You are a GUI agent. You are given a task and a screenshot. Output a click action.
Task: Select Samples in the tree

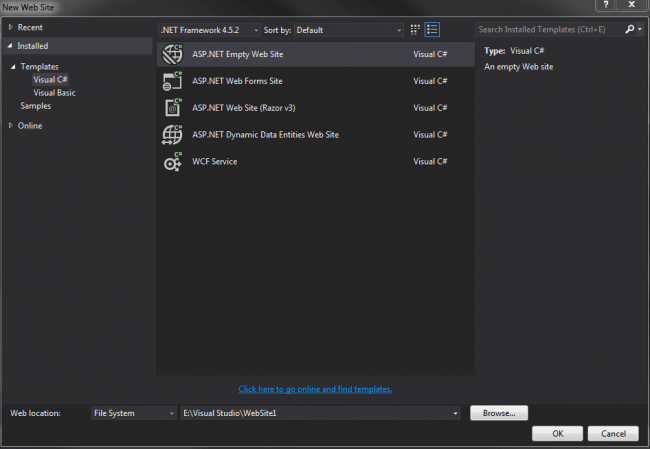pyautogui.click(x=36, y=106)
